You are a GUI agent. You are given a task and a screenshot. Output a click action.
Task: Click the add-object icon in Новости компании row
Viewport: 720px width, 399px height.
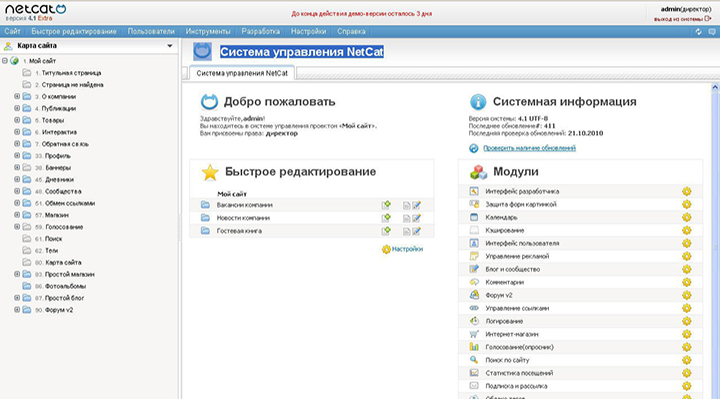[x=386, y=218]
